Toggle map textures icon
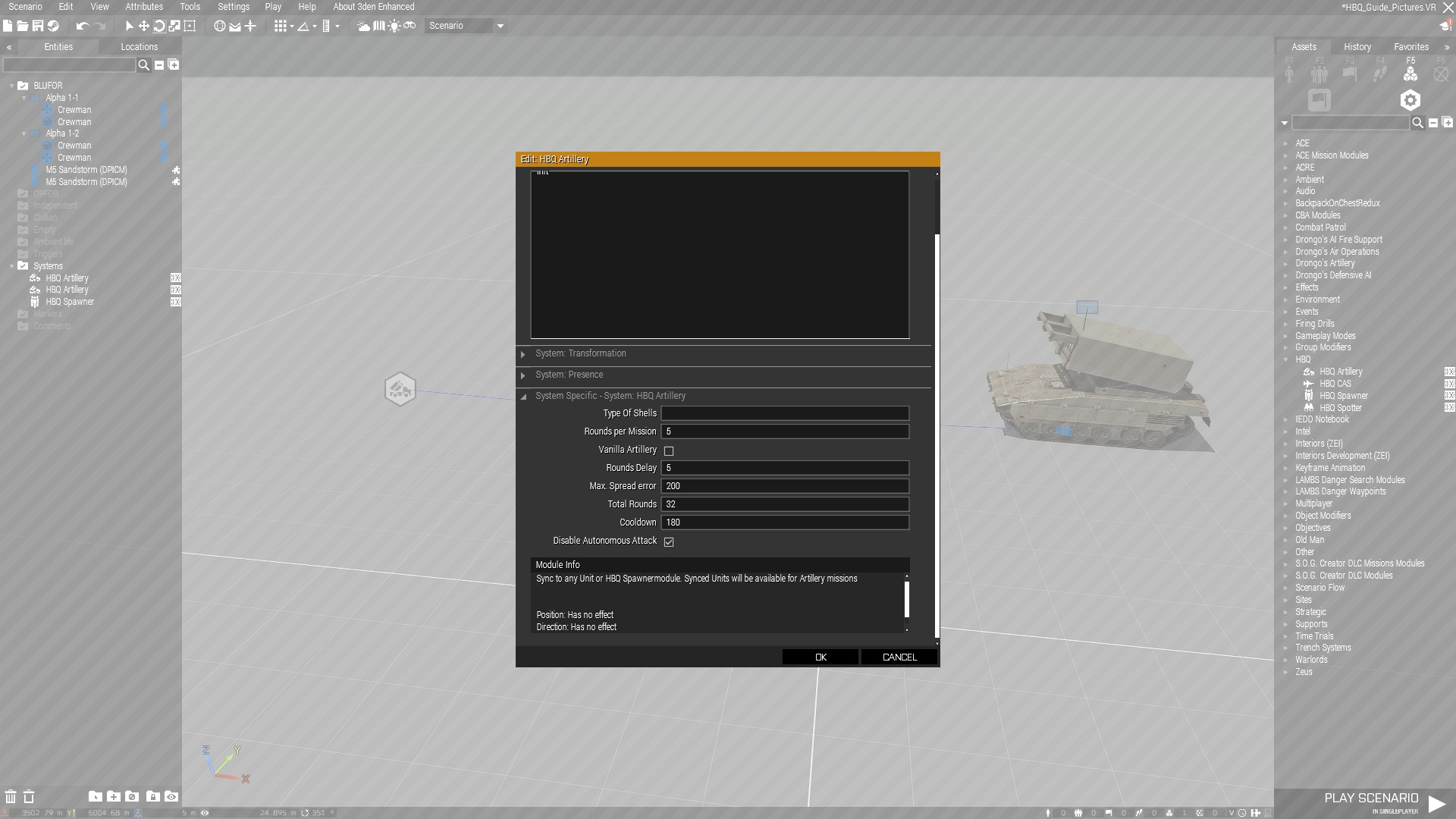Viewport: 1456px width, 819px height. (379, 26)
